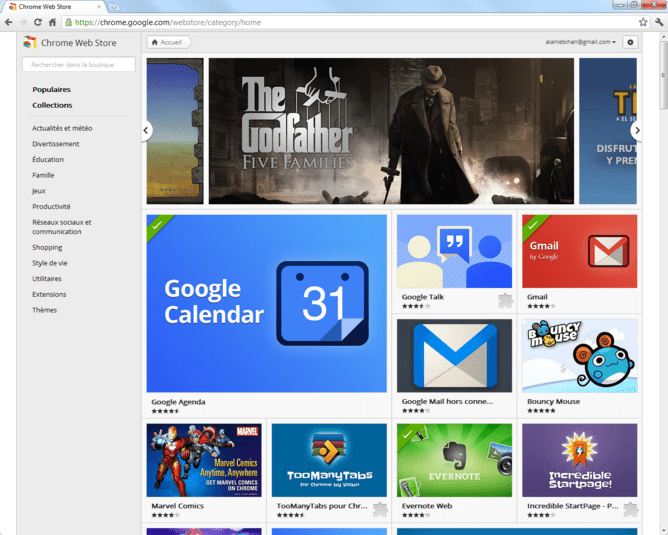Open The Godfather Five Families banner
Screen dimensions: 668x535
click(391, 130)
